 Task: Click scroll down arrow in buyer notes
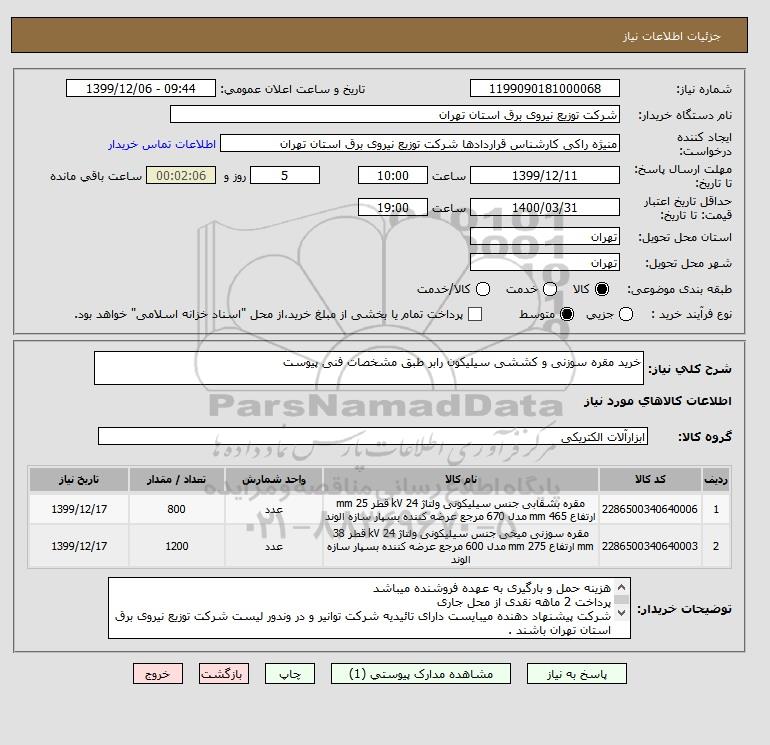[x=621, y=613]
